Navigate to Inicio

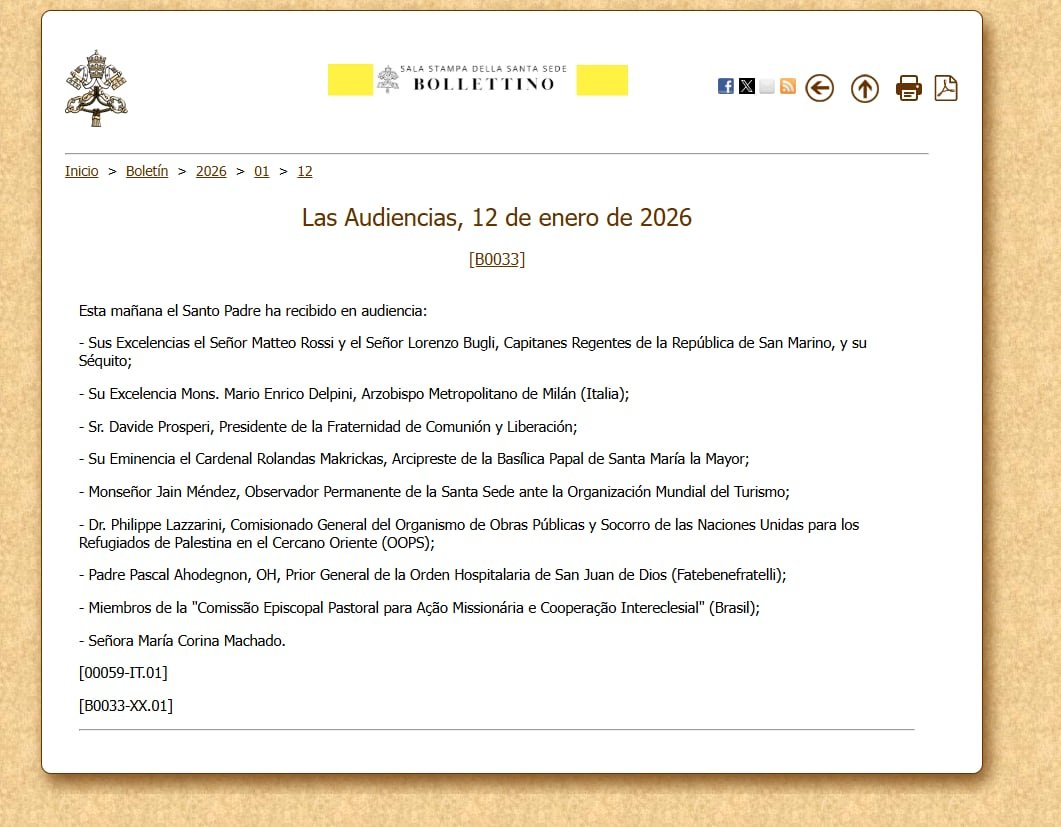(81, 171)
